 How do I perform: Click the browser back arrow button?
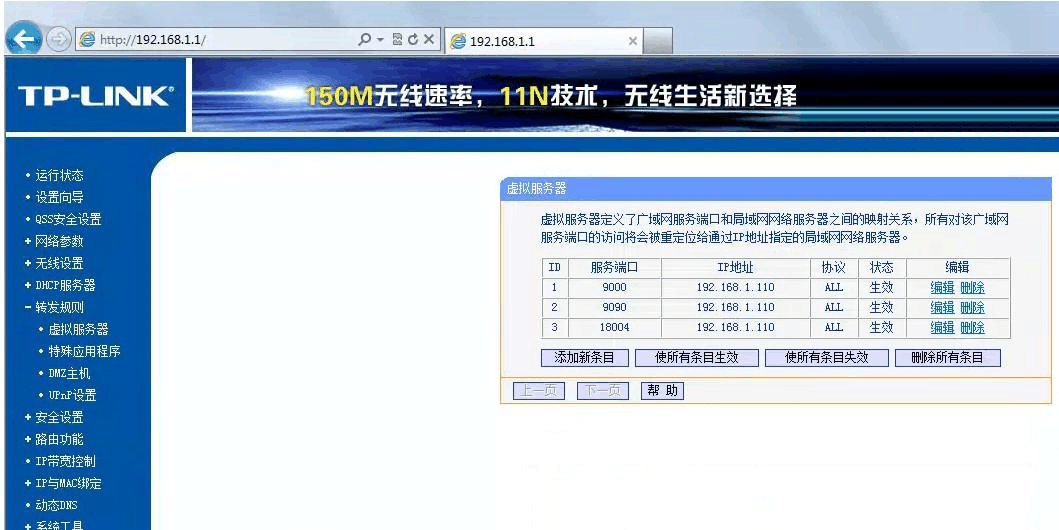click(23, 39)
